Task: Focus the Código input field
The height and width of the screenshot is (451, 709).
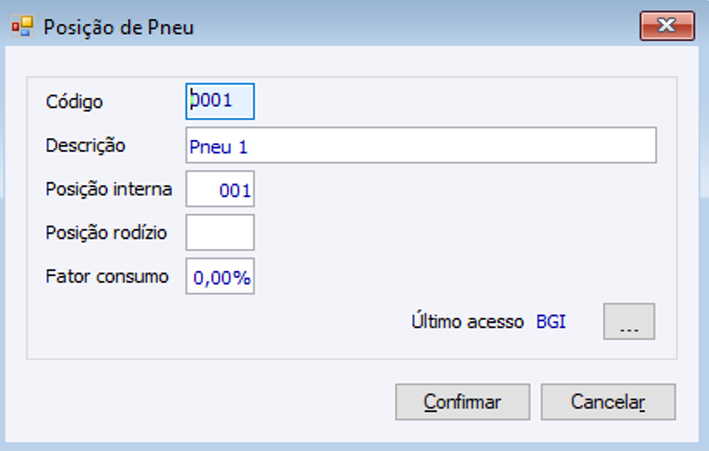Action: (x=221, y=101)
